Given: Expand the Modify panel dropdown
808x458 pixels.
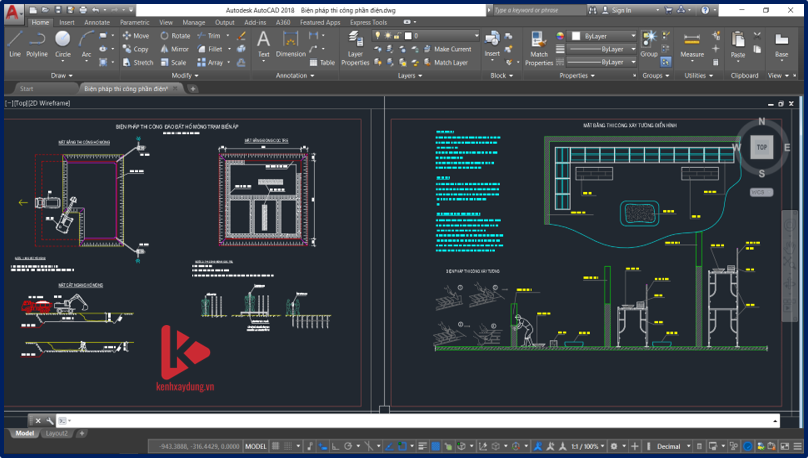Looking at the screenshot, I should click(x=185, y=75).
